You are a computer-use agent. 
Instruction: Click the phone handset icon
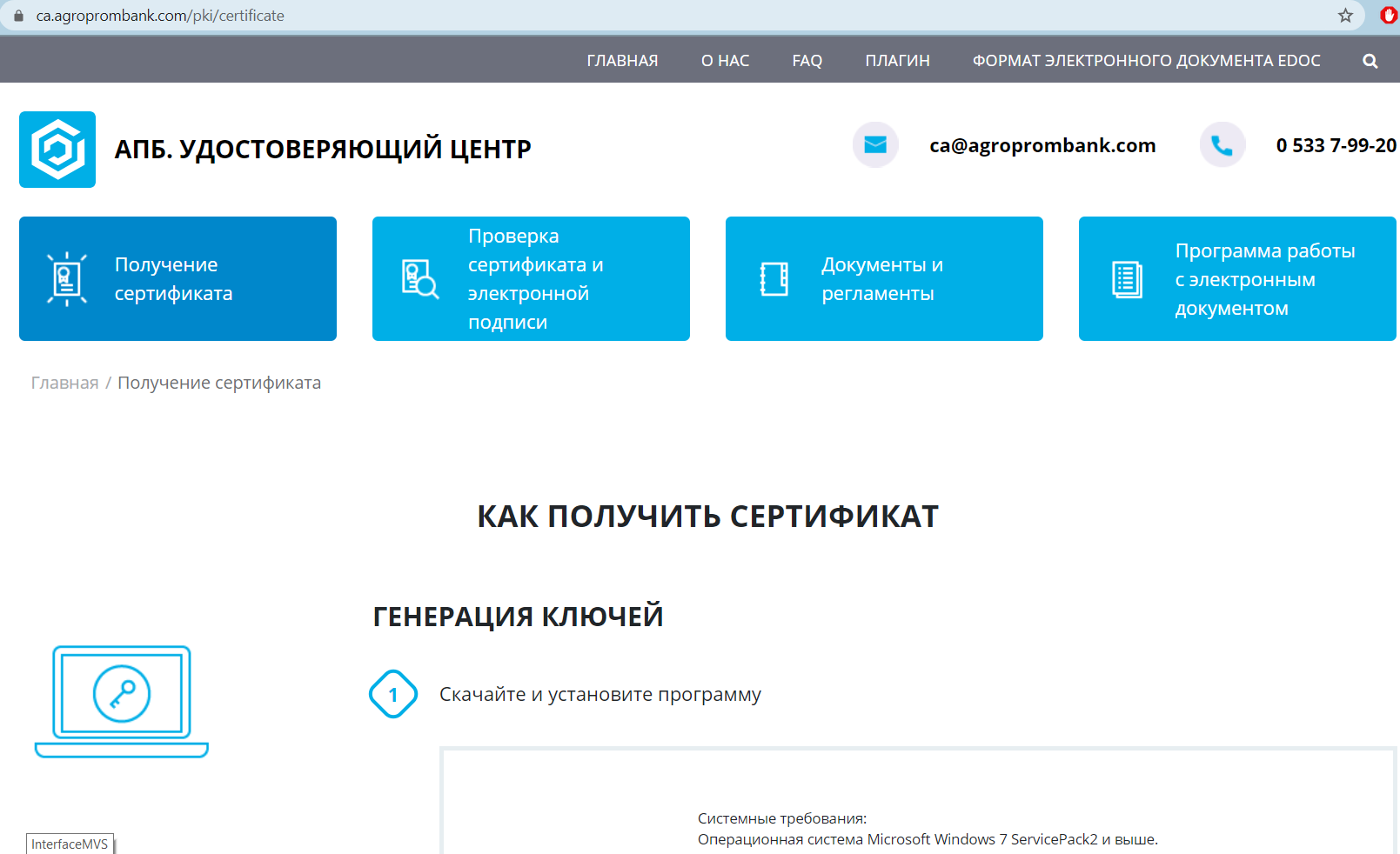click(x=1222, y=144)
